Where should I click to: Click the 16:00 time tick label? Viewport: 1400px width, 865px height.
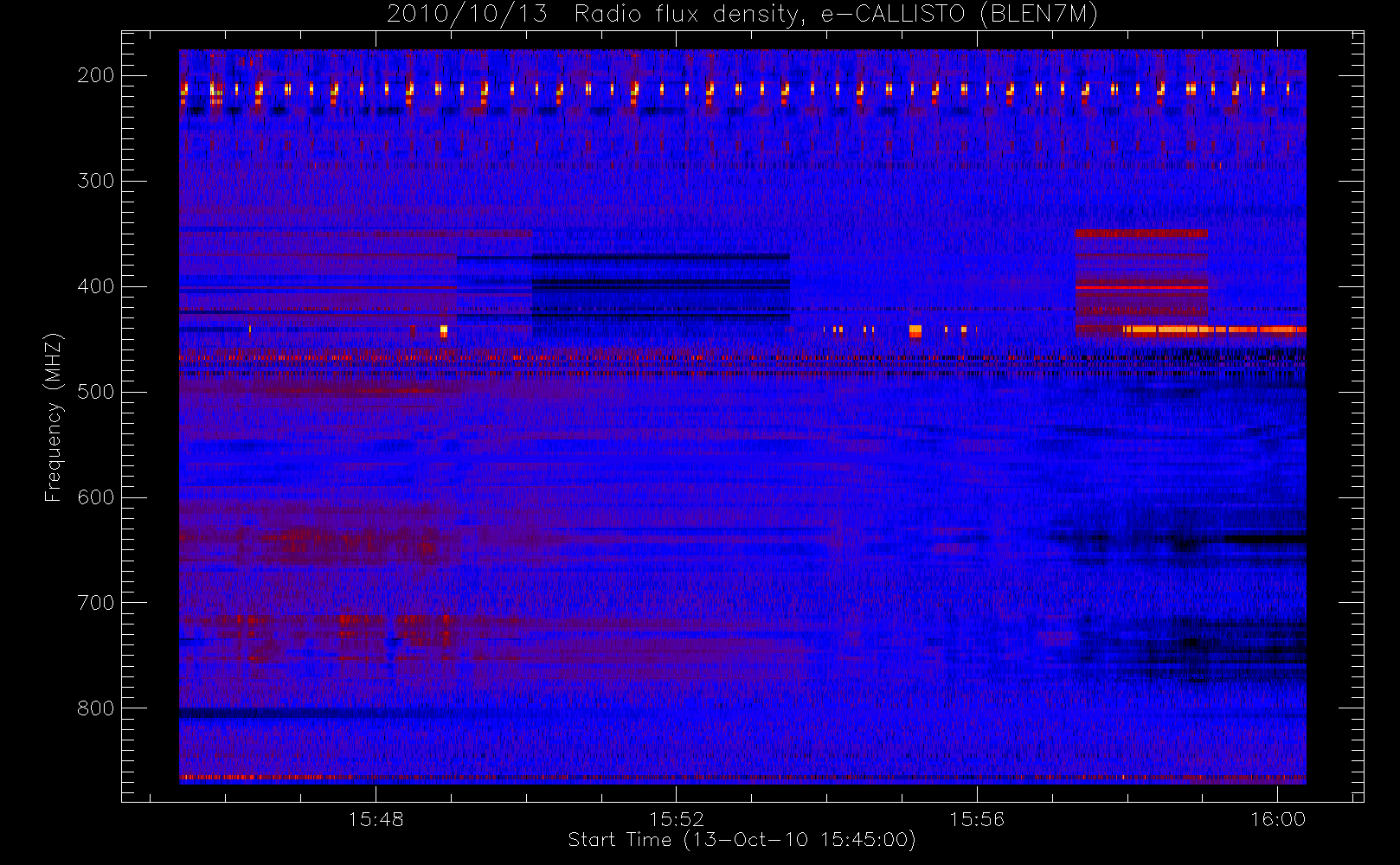coord(1278,819)
